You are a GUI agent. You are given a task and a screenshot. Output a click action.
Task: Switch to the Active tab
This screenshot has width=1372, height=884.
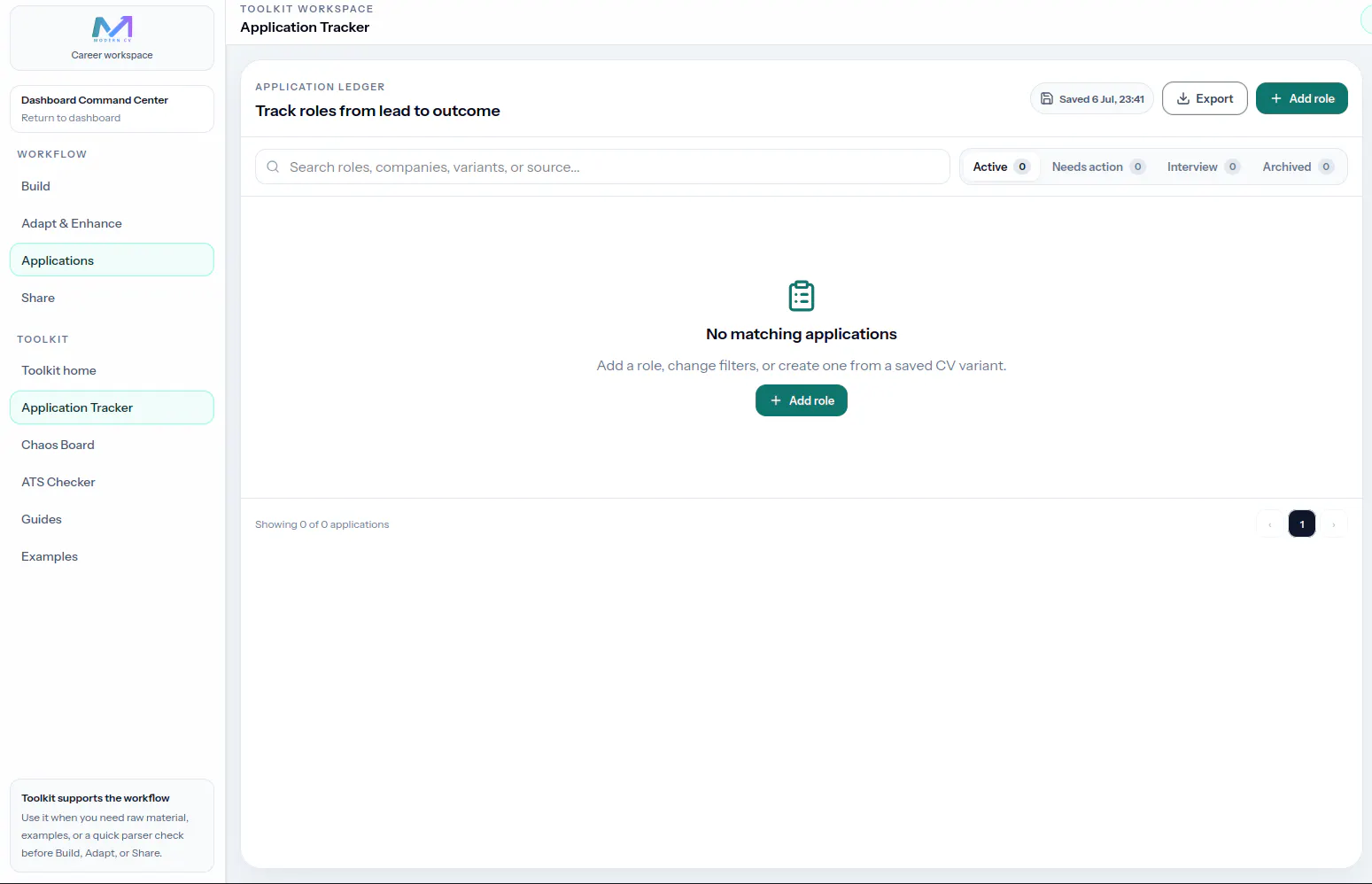pyautogui.click(x=1001, y=167)
